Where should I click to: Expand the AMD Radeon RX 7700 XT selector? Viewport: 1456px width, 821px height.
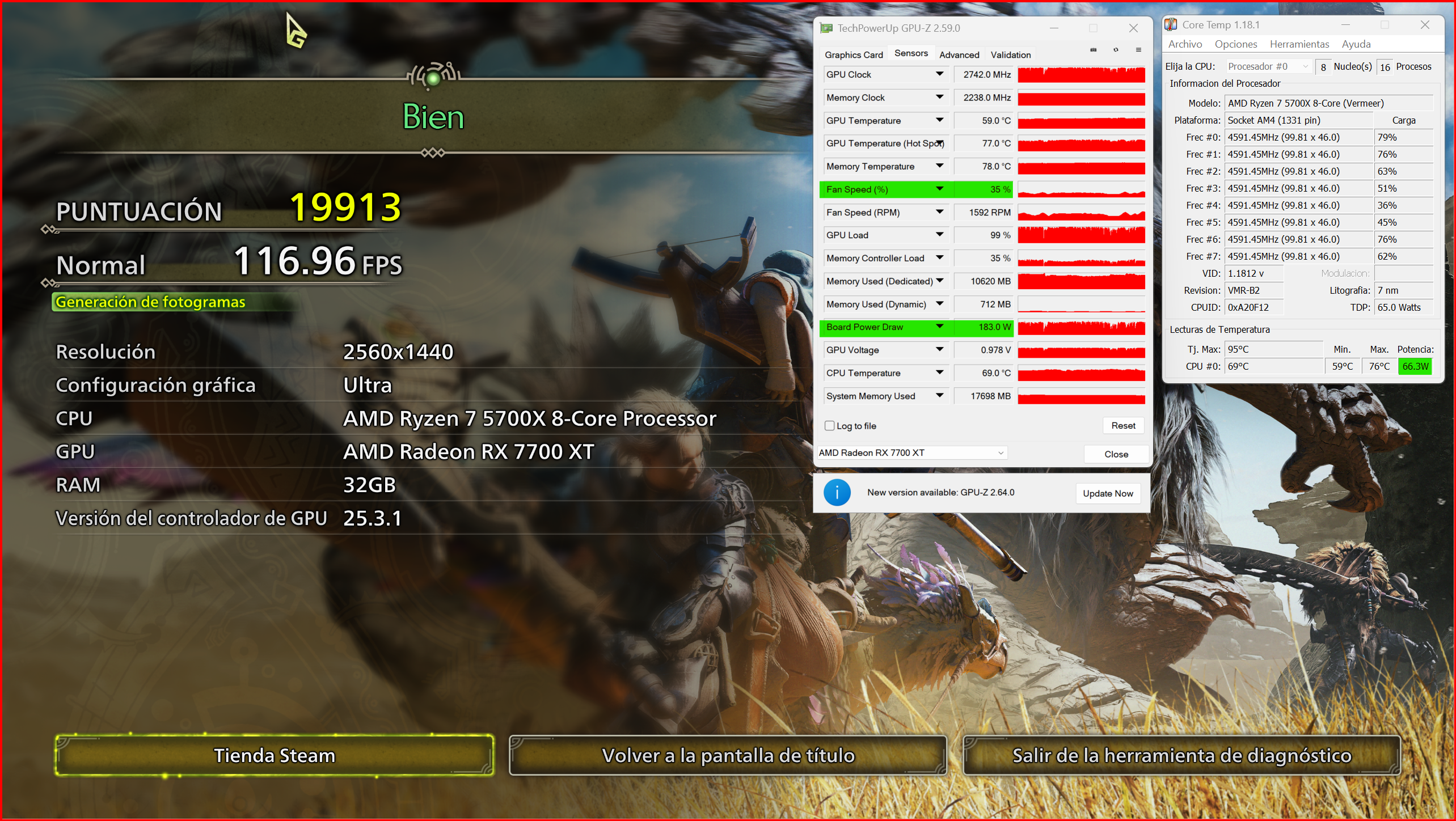coord(911,452)
